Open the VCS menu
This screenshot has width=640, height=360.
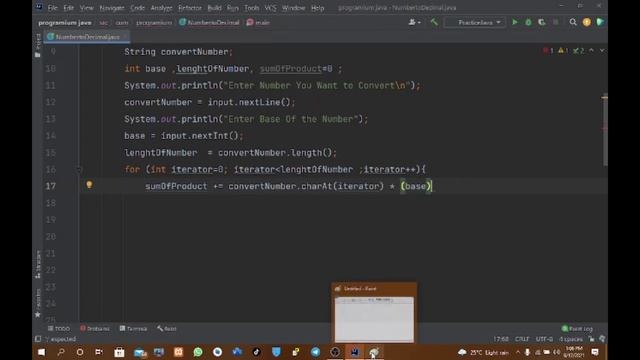(x=270, y=8)
